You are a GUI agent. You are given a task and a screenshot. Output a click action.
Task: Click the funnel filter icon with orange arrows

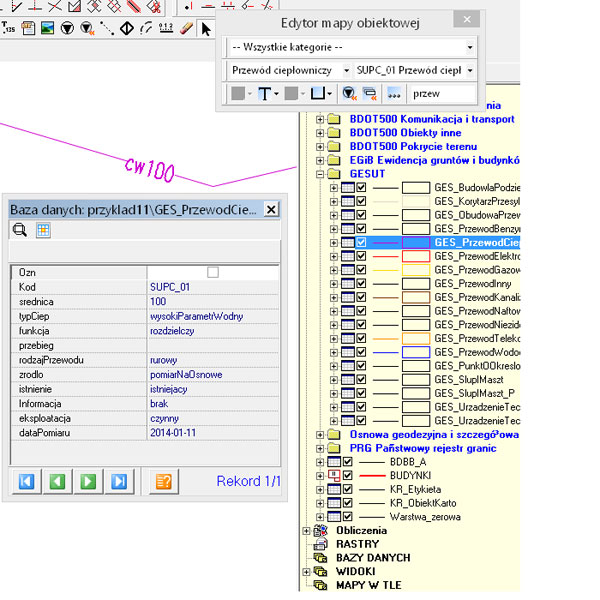[x=87, y=28]
